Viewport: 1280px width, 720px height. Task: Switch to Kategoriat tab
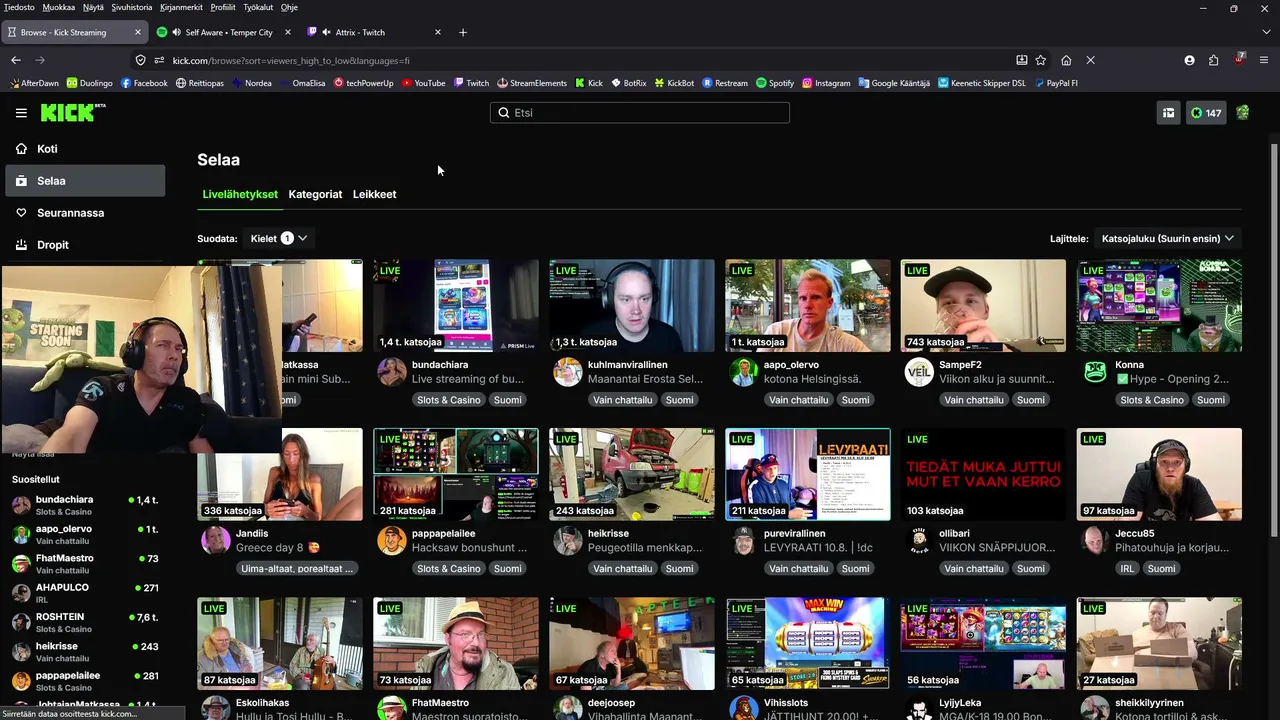tap(315, 194)
